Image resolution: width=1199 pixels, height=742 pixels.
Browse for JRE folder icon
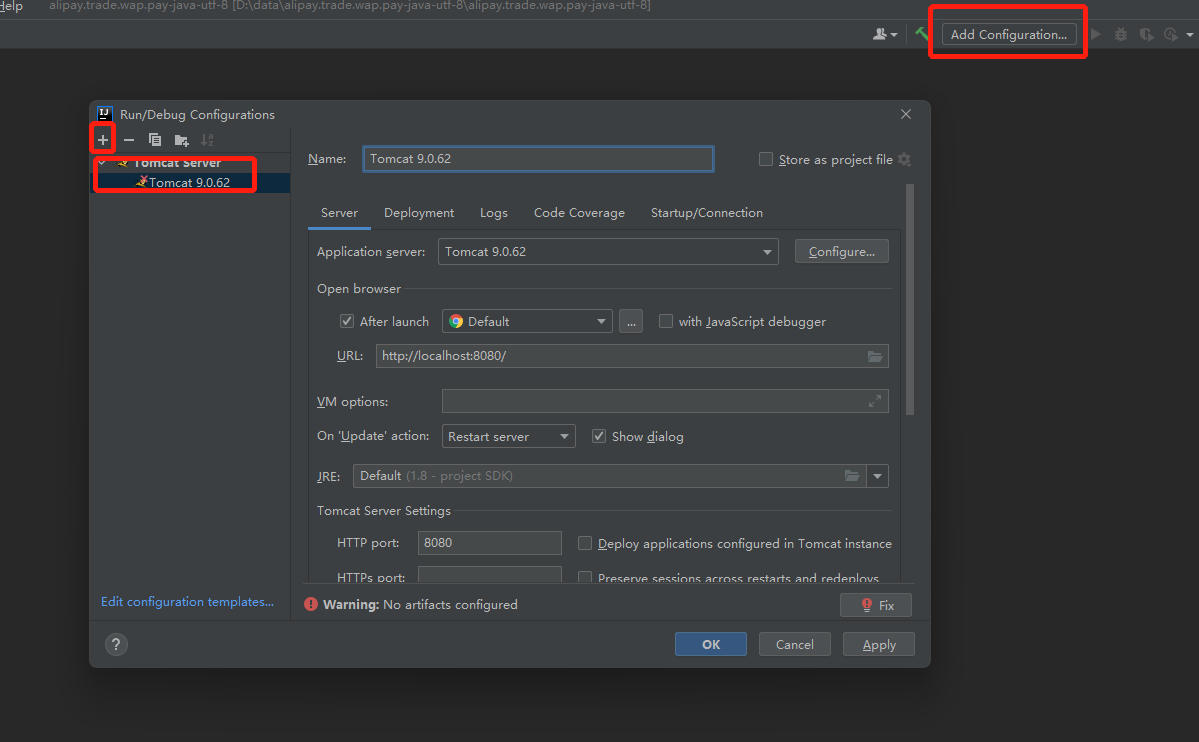[x=852, y=476]
